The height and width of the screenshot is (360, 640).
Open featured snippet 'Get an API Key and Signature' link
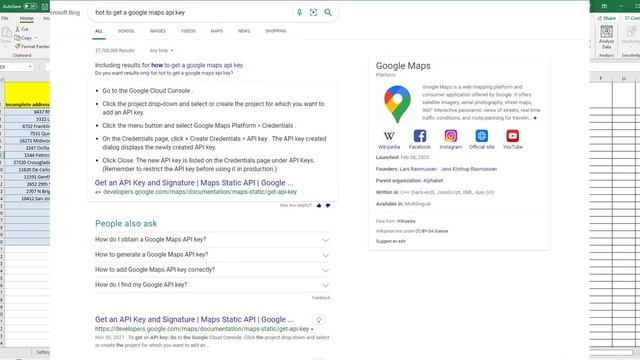[194, 183]
